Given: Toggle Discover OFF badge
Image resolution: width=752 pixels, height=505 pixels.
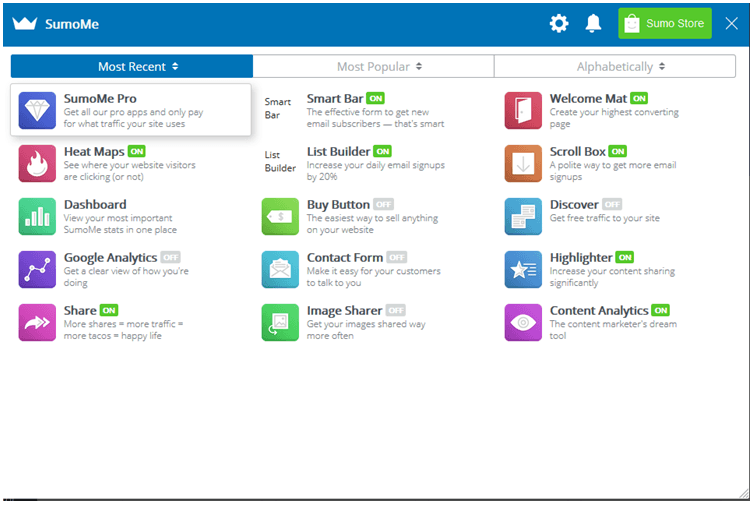Looking at the screenshot, I should (x=612, y=204).
